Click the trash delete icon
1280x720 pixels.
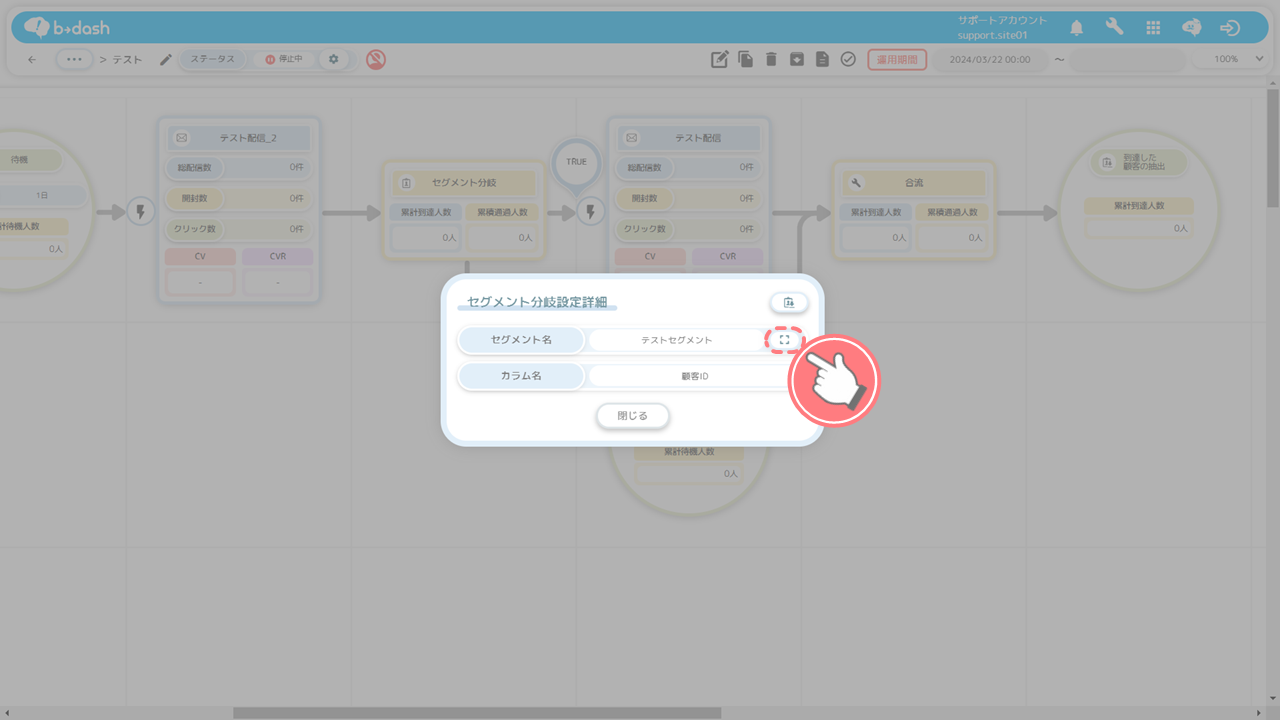[x=771, y=59]
